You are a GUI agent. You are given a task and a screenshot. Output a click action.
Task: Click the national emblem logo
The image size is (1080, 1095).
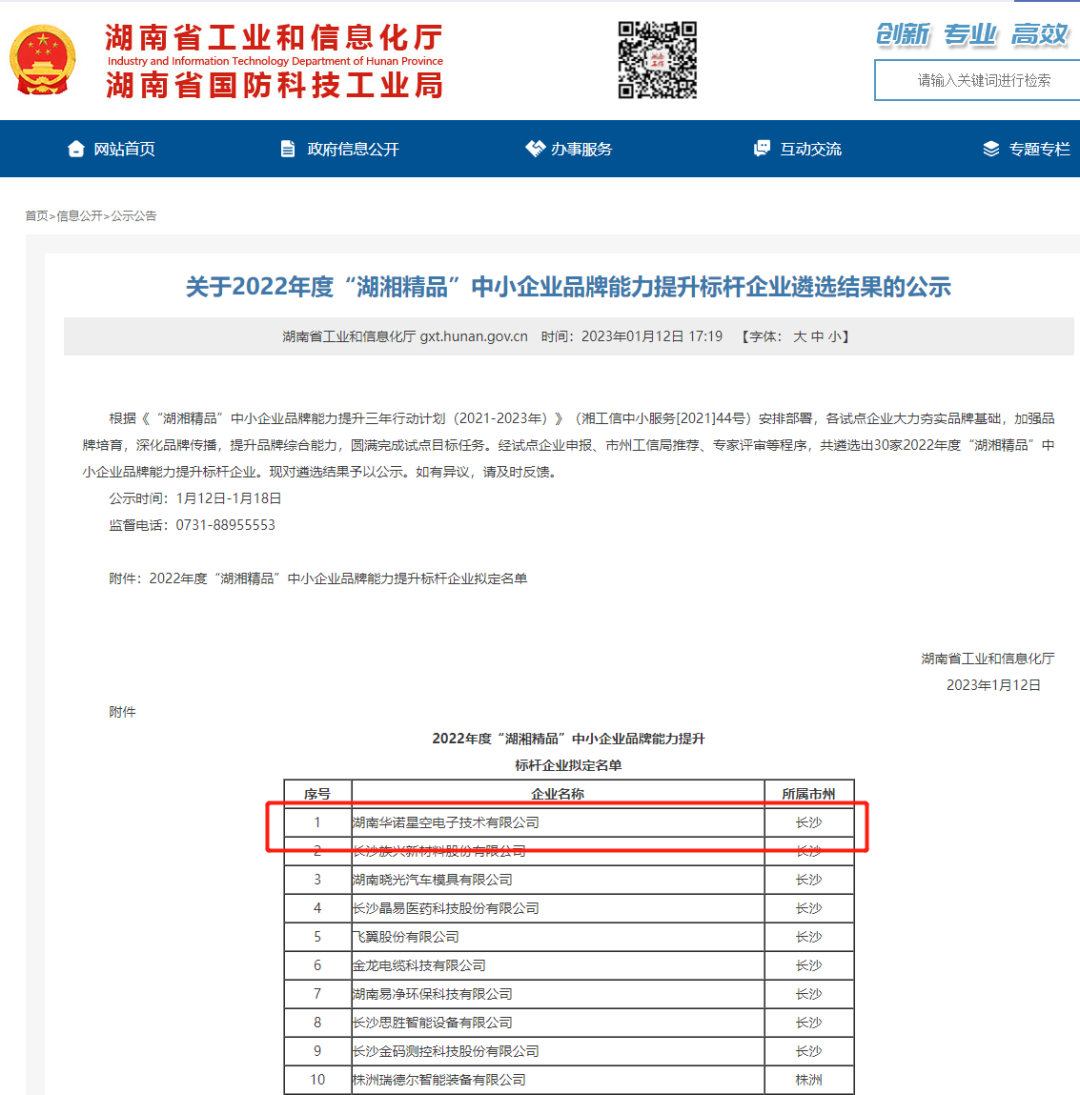(x=43, y=60)
